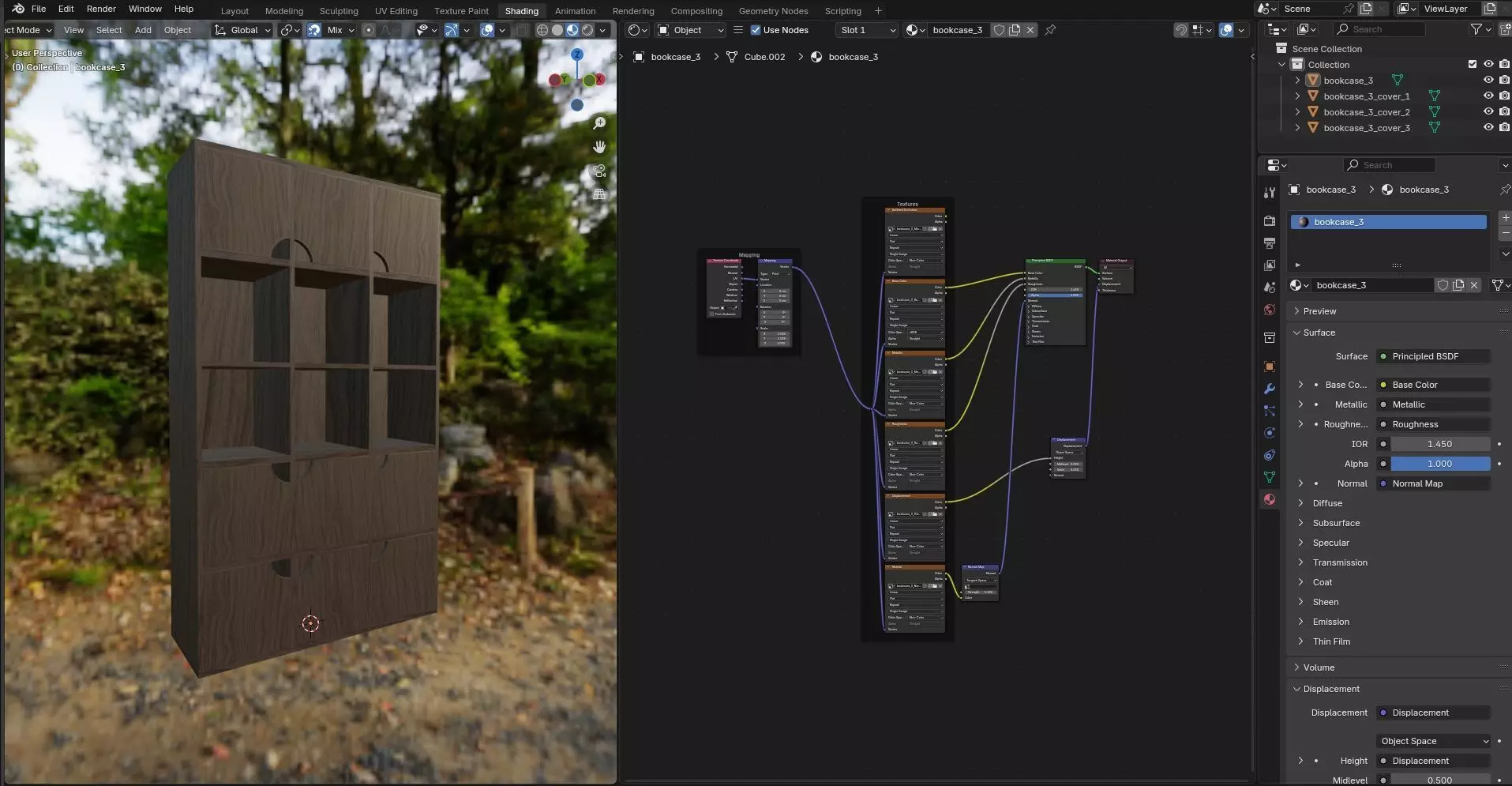Add a new material slot with plus button
Screen dimensions: 1512x786
1505,218
